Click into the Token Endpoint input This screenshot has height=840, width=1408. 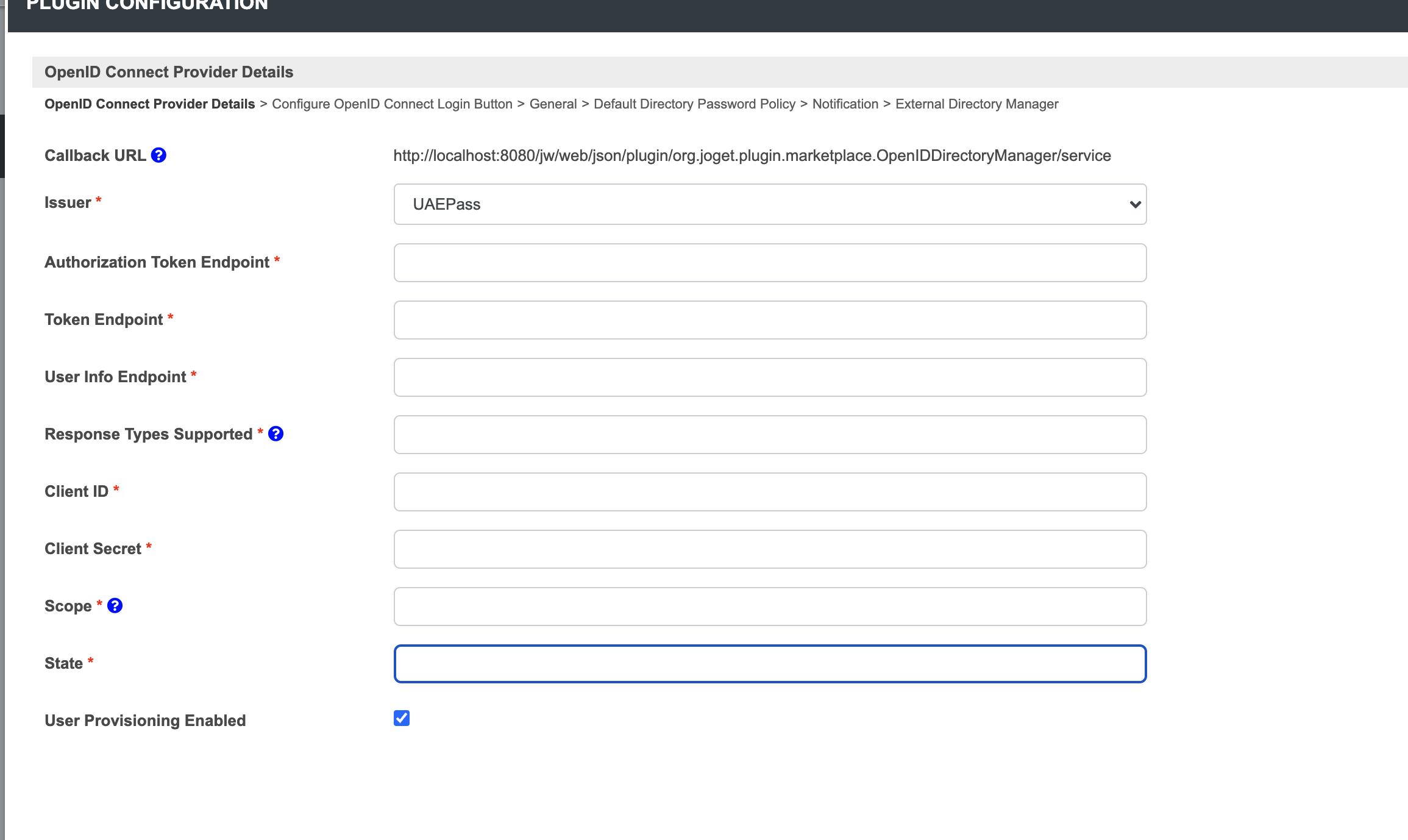pyautogui.click(x=770, y=320)
